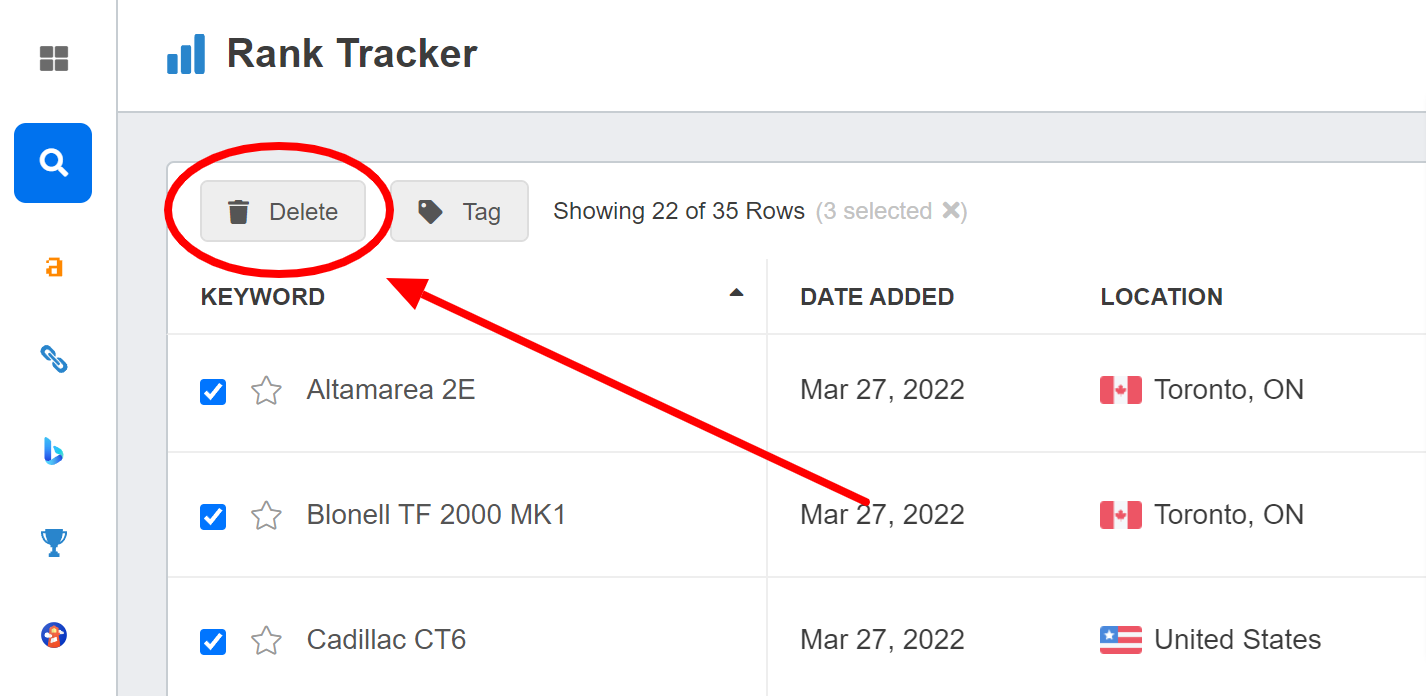Uncheck the Altamarea 2E keyword row
The image size is (1426, 696).
212,392
